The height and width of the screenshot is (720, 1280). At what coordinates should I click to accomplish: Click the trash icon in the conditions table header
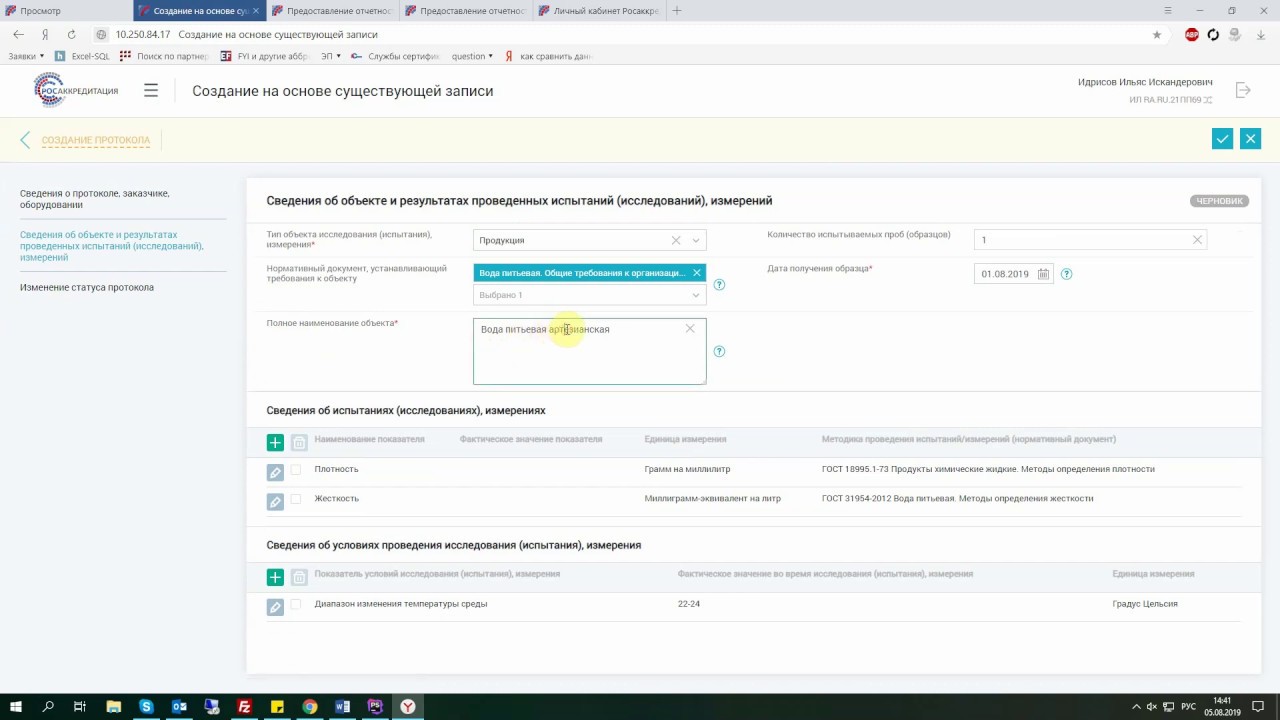coord(299,577)
